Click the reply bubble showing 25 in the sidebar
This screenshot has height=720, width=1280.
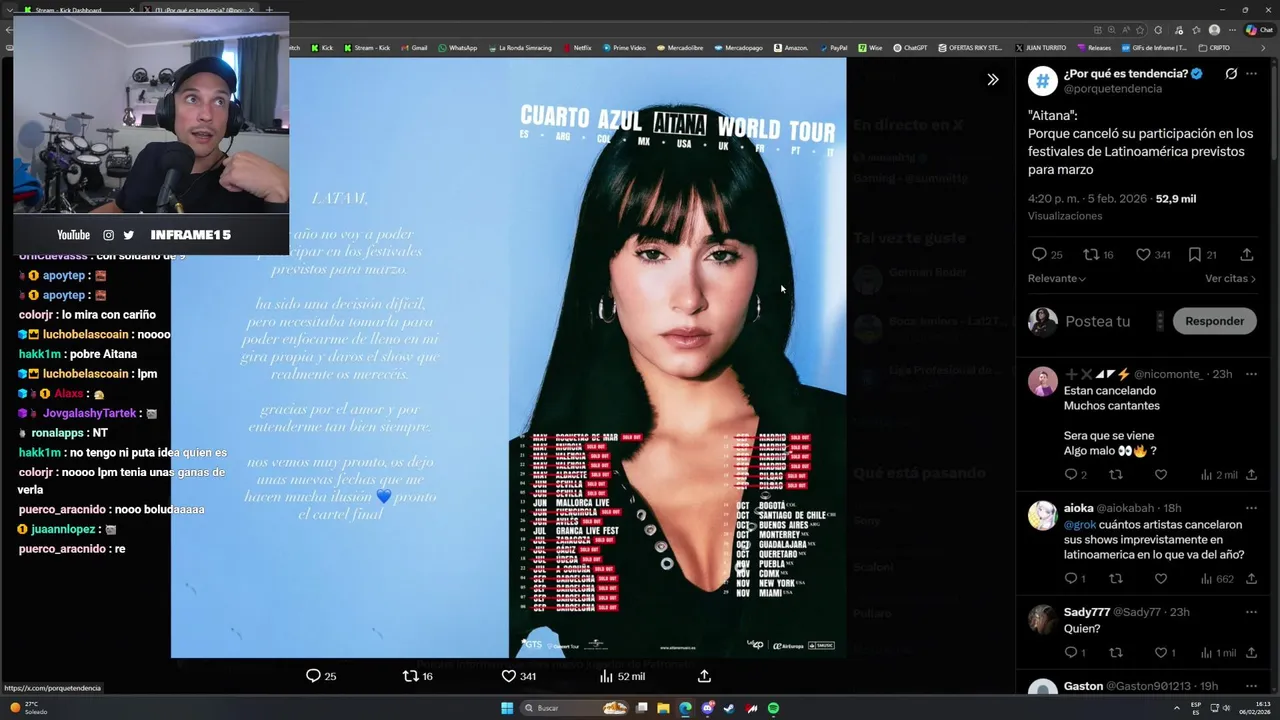pos(1039,255)
